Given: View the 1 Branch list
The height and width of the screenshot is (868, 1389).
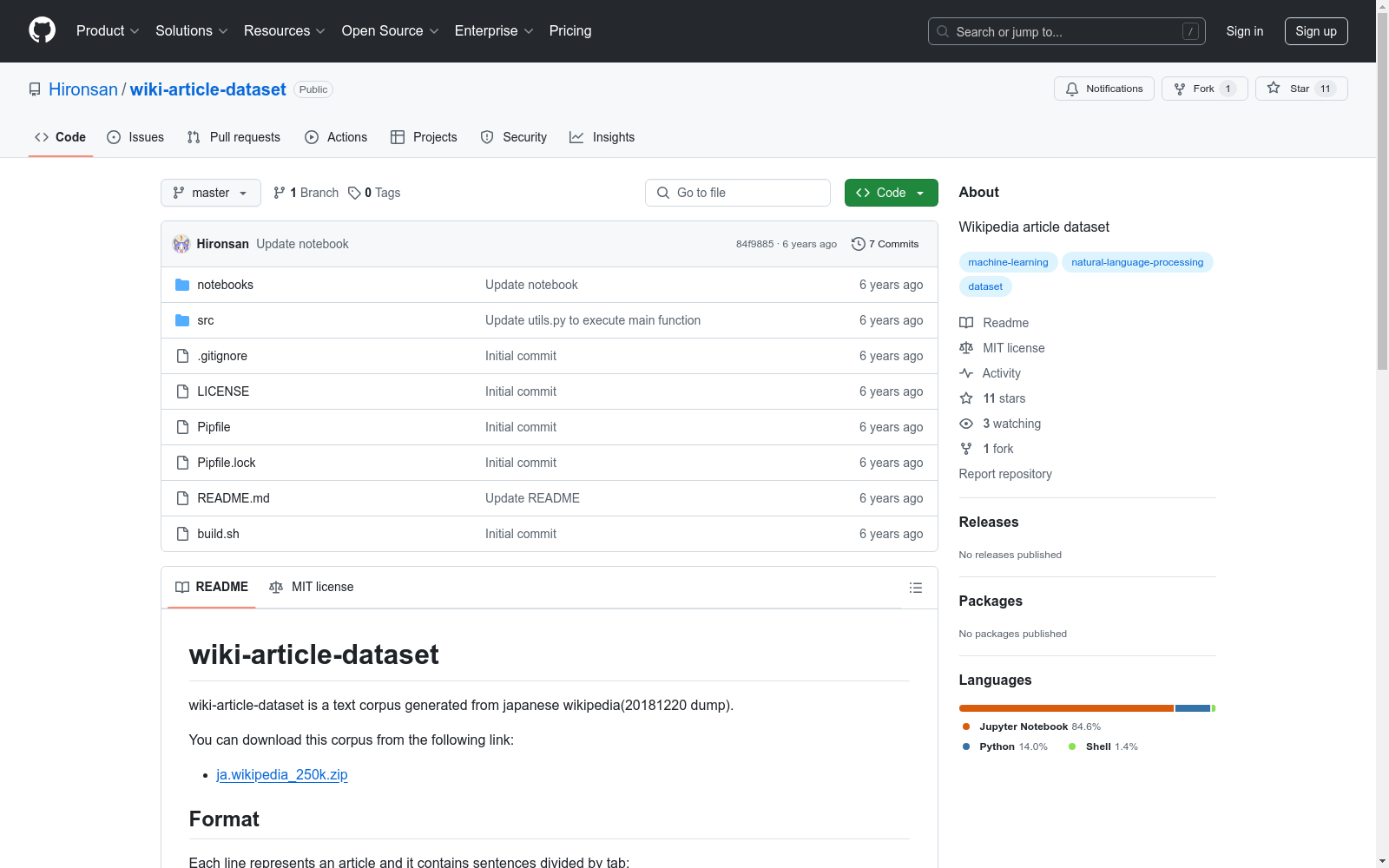Looking at the screenshot, I should [306, 193].
